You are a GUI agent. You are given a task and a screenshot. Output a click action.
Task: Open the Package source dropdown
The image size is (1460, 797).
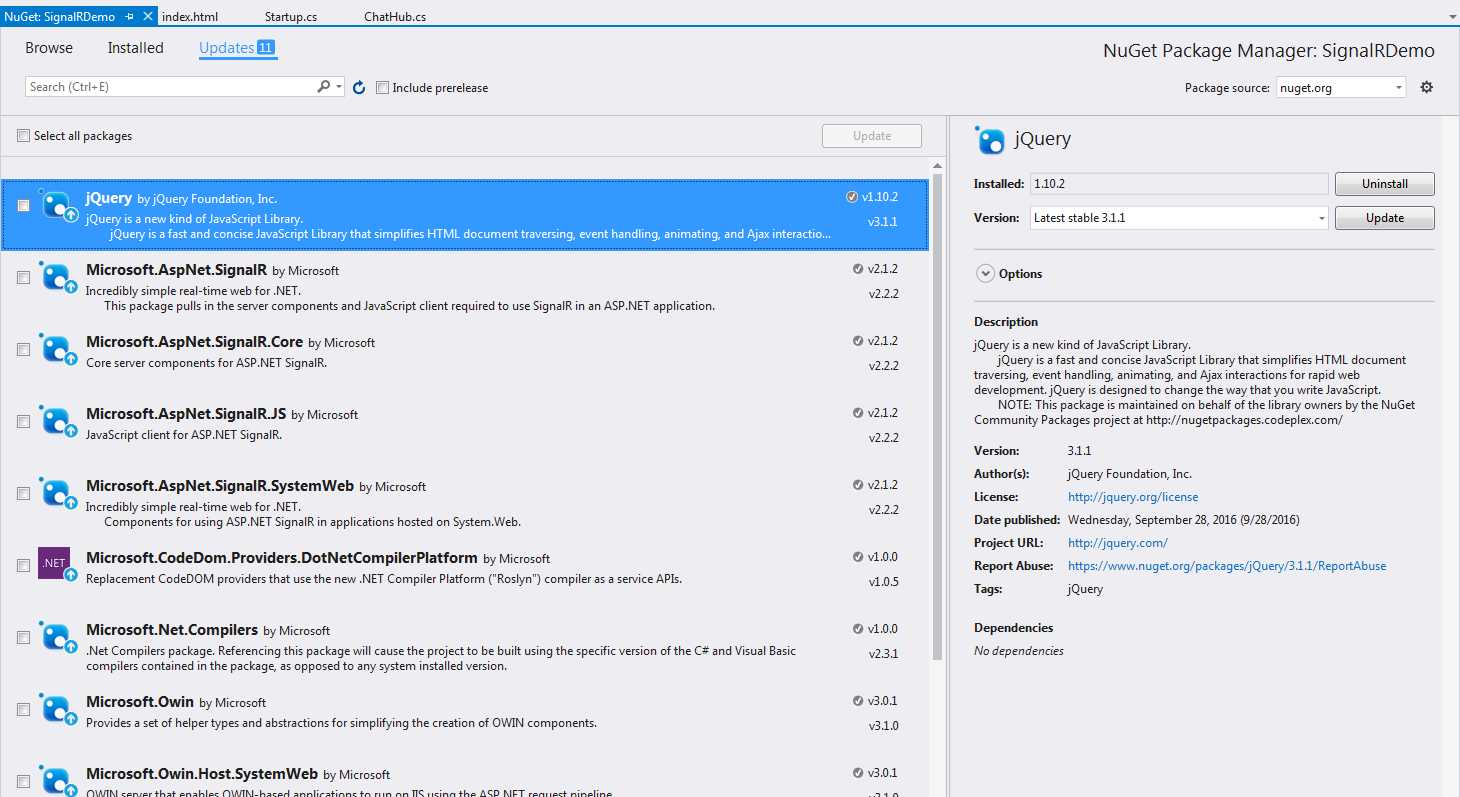(x=1341, y=88)
